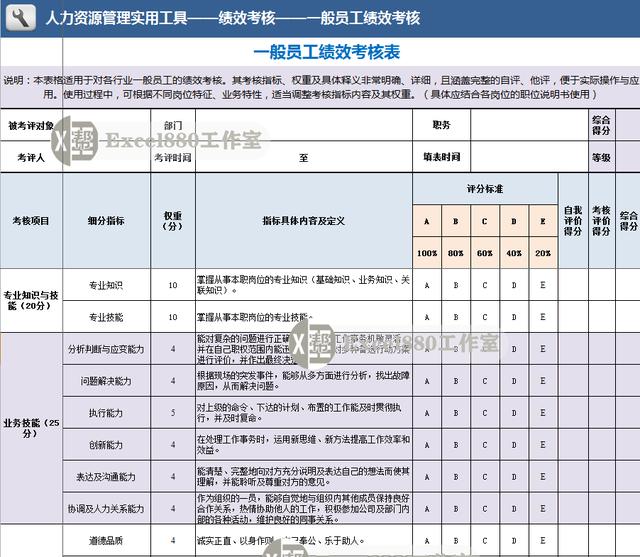Click the empty 部门 input cell
The image size is (640, 557).
(x=304, y=126)
